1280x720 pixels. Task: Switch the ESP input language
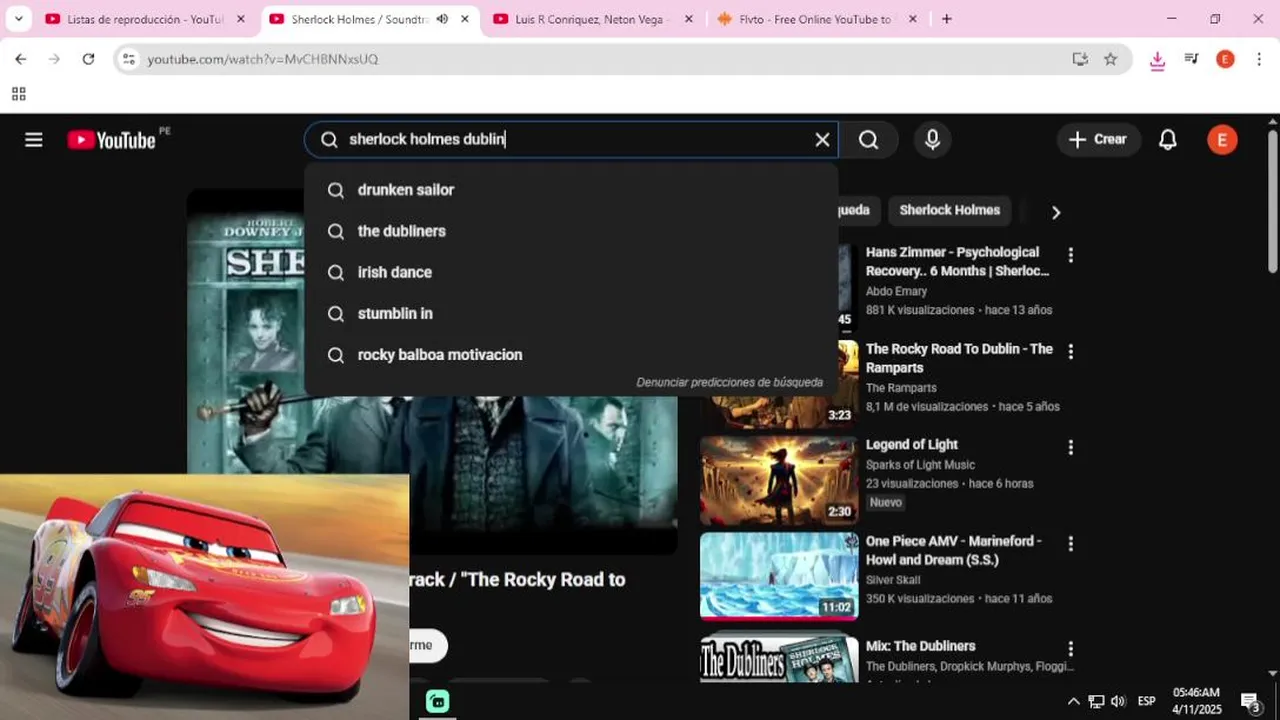(x=1147, y=701)
